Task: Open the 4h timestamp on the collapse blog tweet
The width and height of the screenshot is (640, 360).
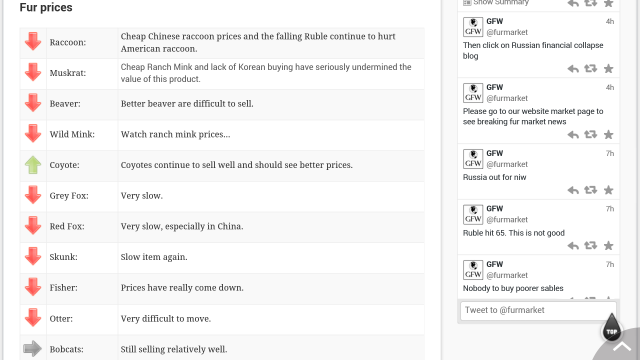Action: click(x=610, y=21)
